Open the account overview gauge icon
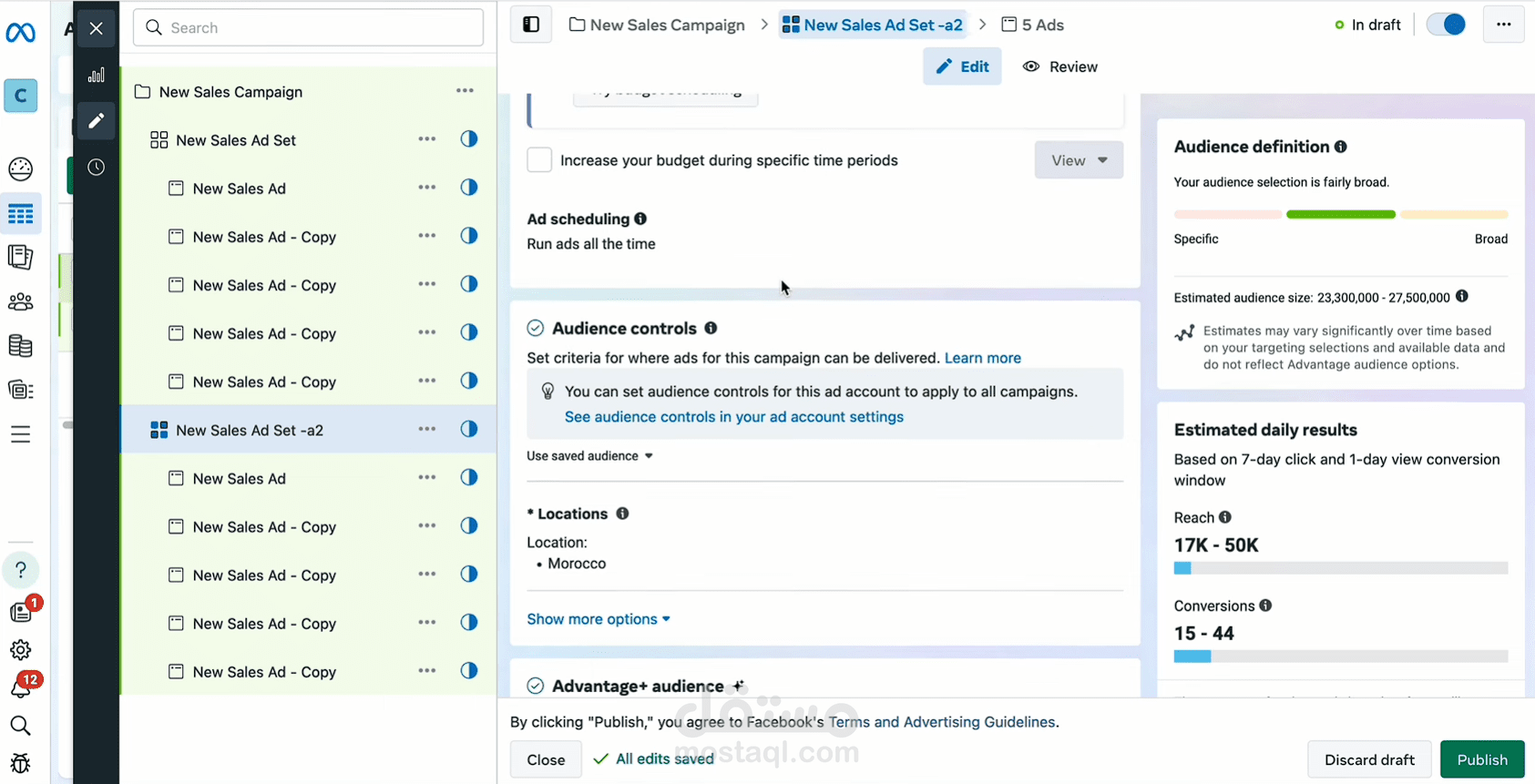Viewport: 1535px width, 784px height. pos(20,168)
